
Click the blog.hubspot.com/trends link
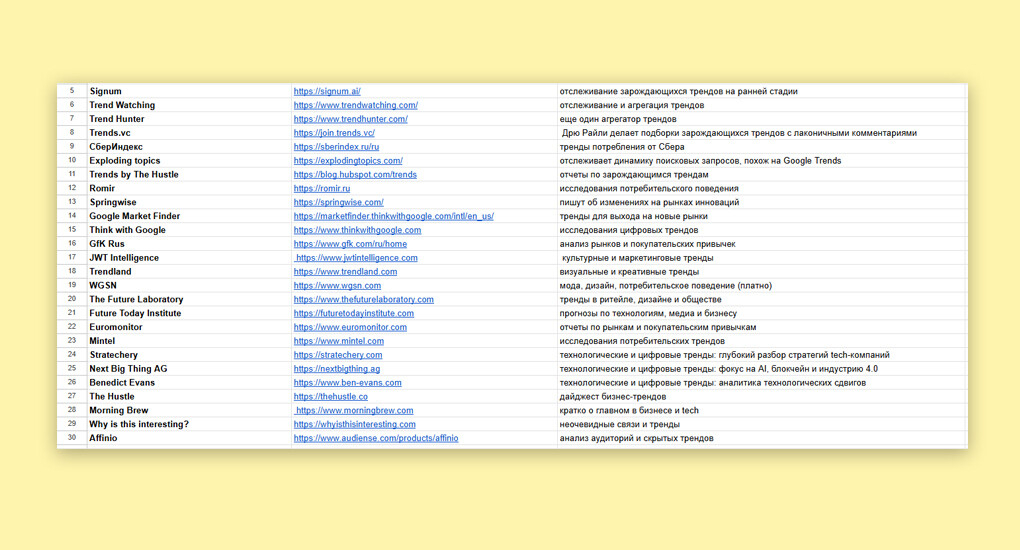355,174
